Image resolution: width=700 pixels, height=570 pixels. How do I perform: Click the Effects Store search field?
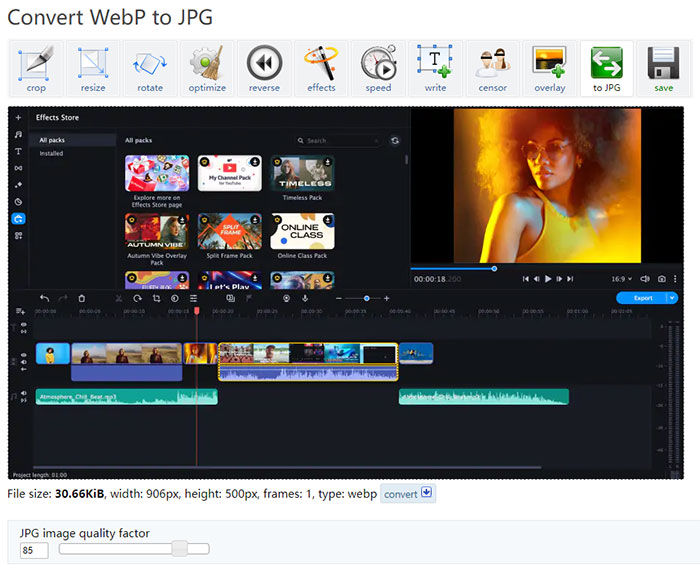point(338,141)
